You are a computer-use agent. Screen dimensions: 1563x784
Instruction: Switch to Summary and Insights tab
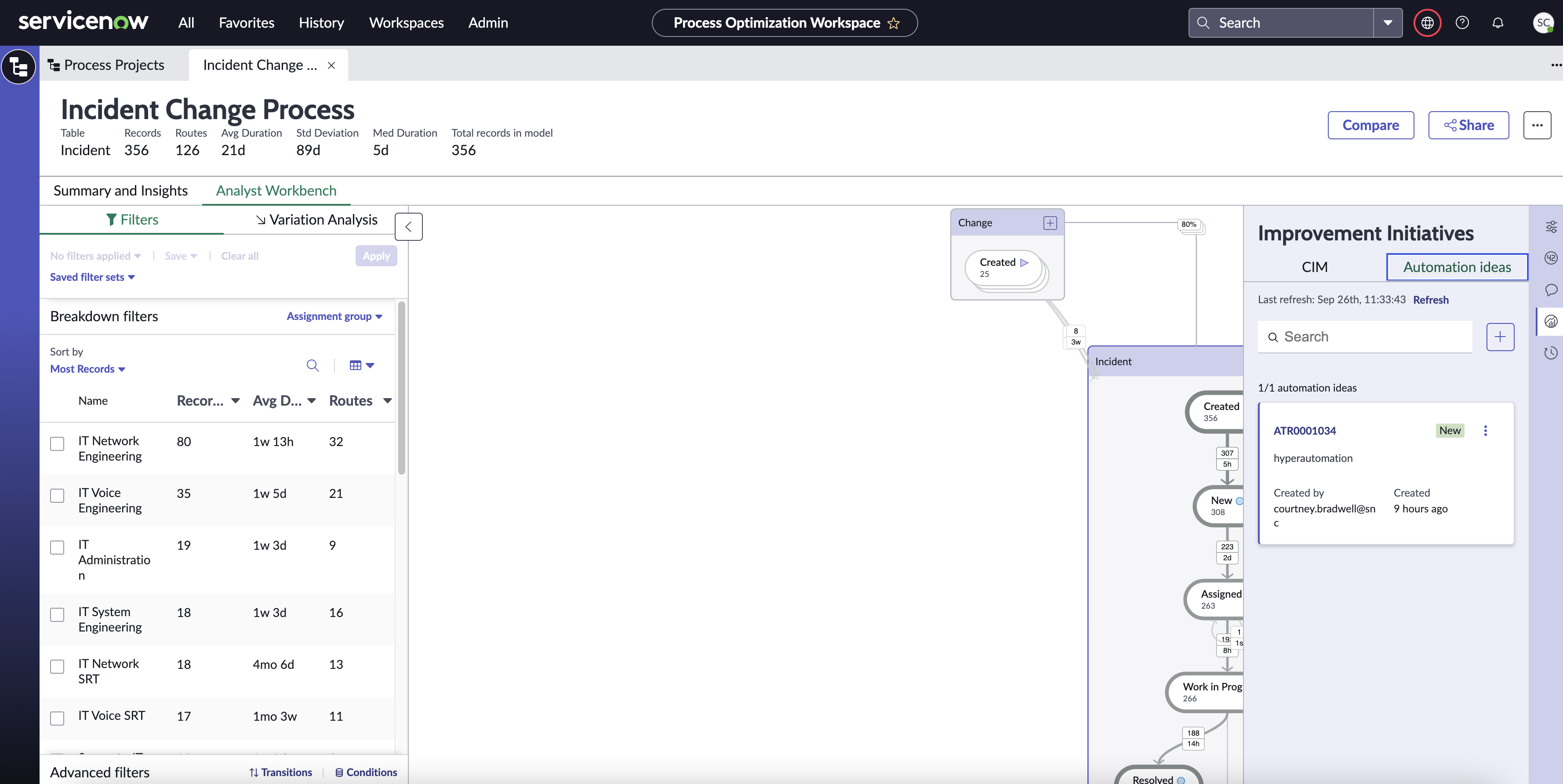[x=121, y=191]
